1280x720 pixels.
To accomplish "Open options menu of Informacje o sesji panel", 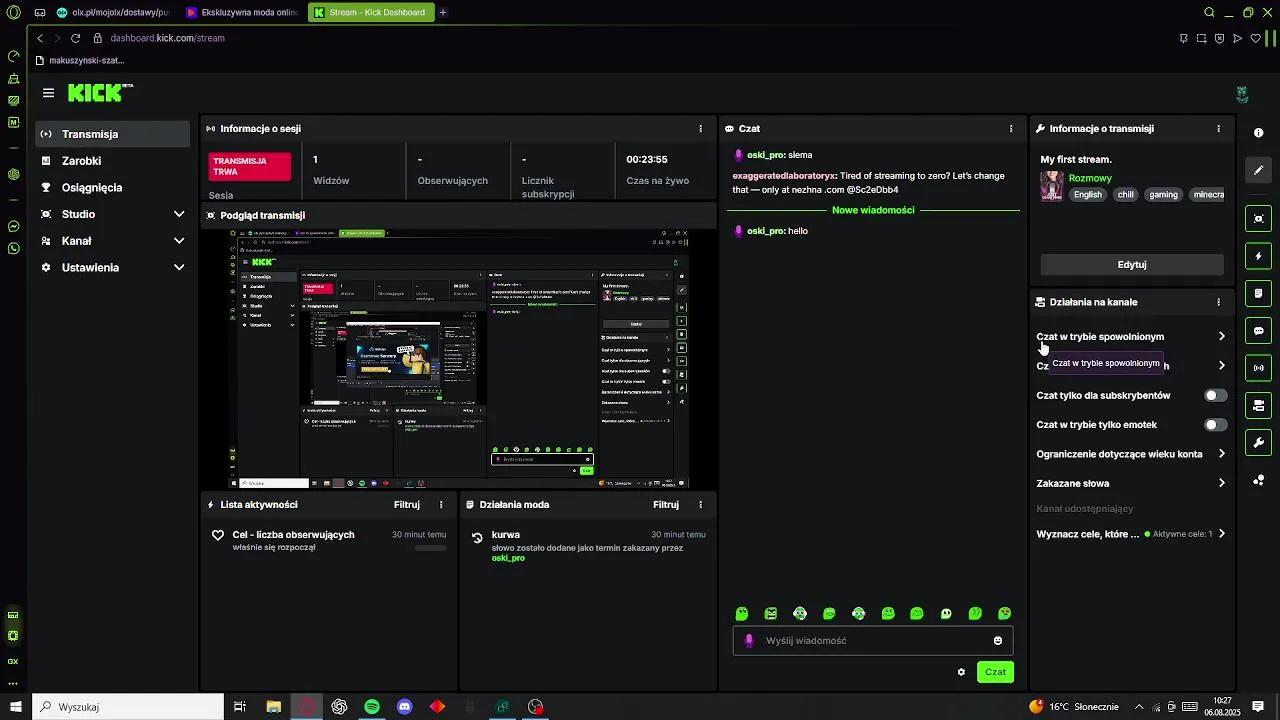I will pyautogui.click(x=700, y=129).
